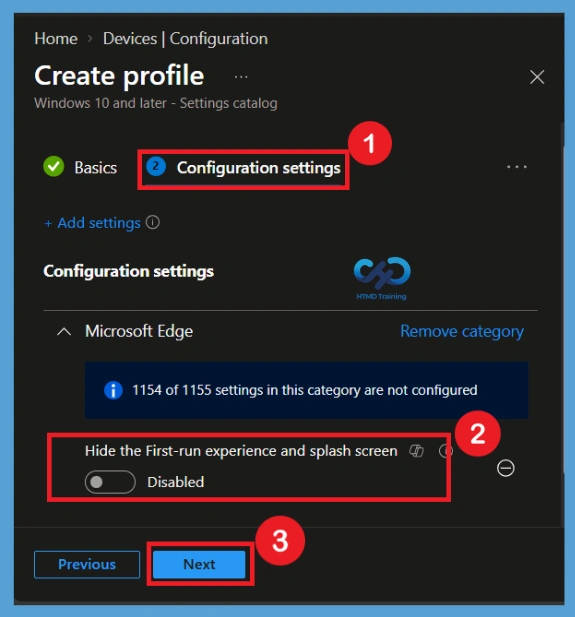
Task: Click the Configuration settings section heading
Action: [x=129, y=272]
